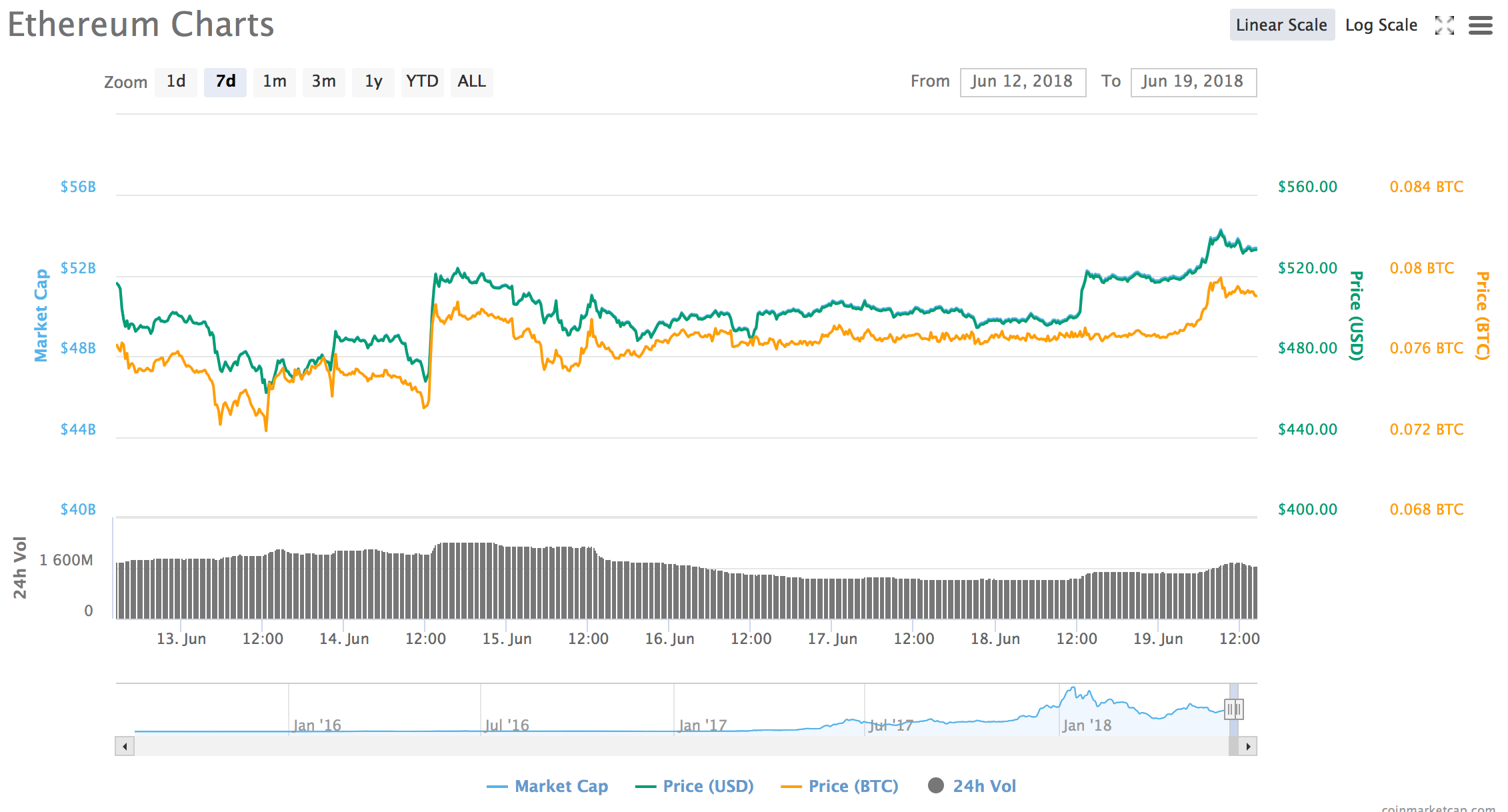Toggle fullscreen chart view icon

pos(1444,25)
